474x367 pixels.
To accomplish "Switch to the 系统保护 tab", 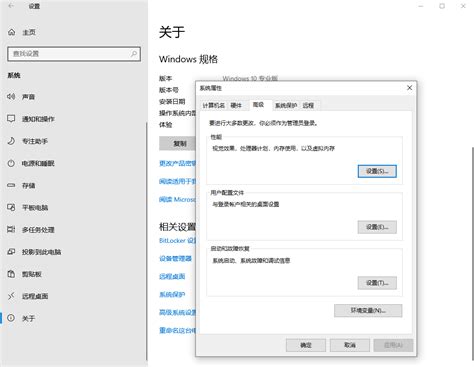I will [x=286, y=105].
